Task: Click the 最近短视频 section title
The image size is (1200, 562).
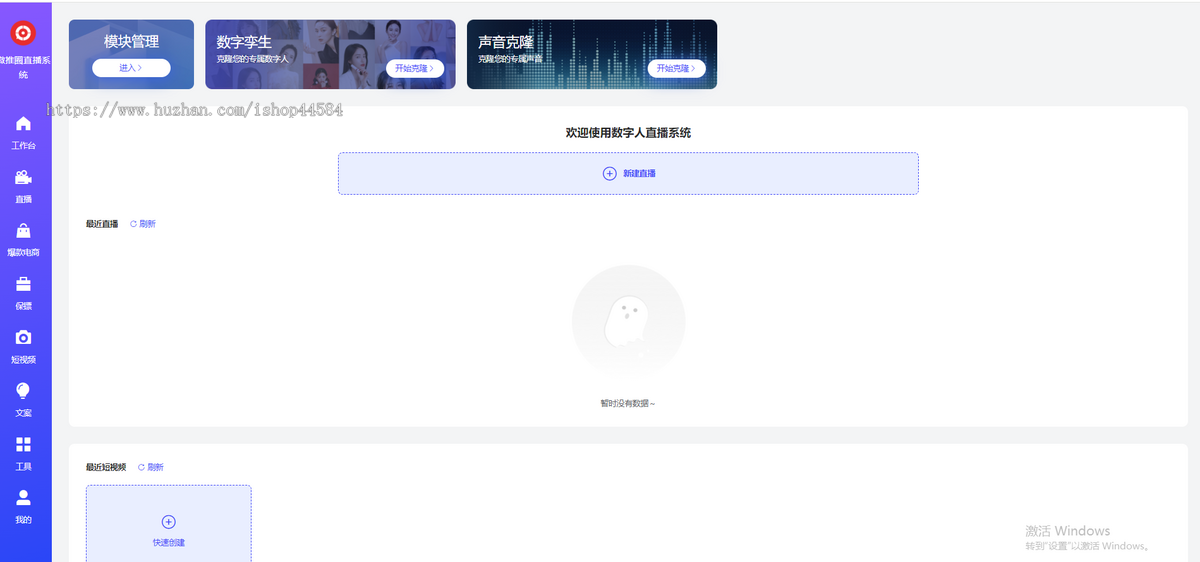Action: tap(106, 467)
